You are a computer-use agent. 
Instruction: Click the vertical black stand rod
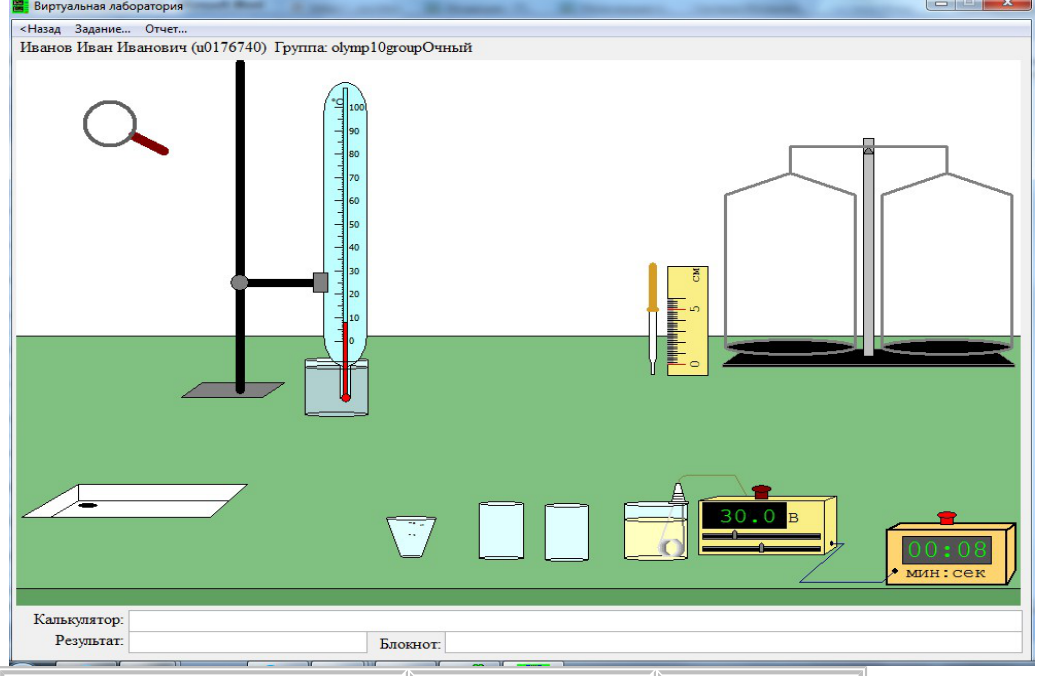click(x=240, y=227)
